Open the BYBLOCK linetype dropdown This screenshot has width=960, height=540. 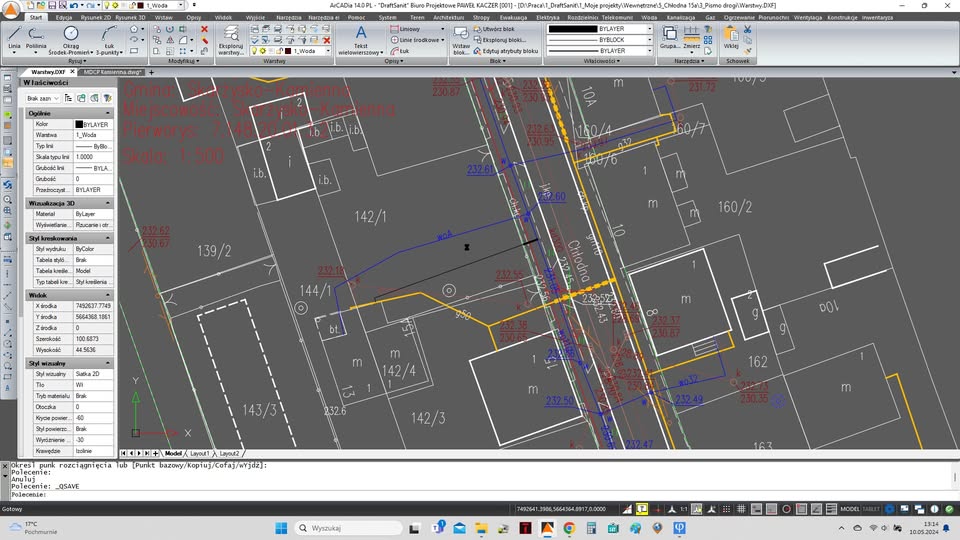coord(650,40)
